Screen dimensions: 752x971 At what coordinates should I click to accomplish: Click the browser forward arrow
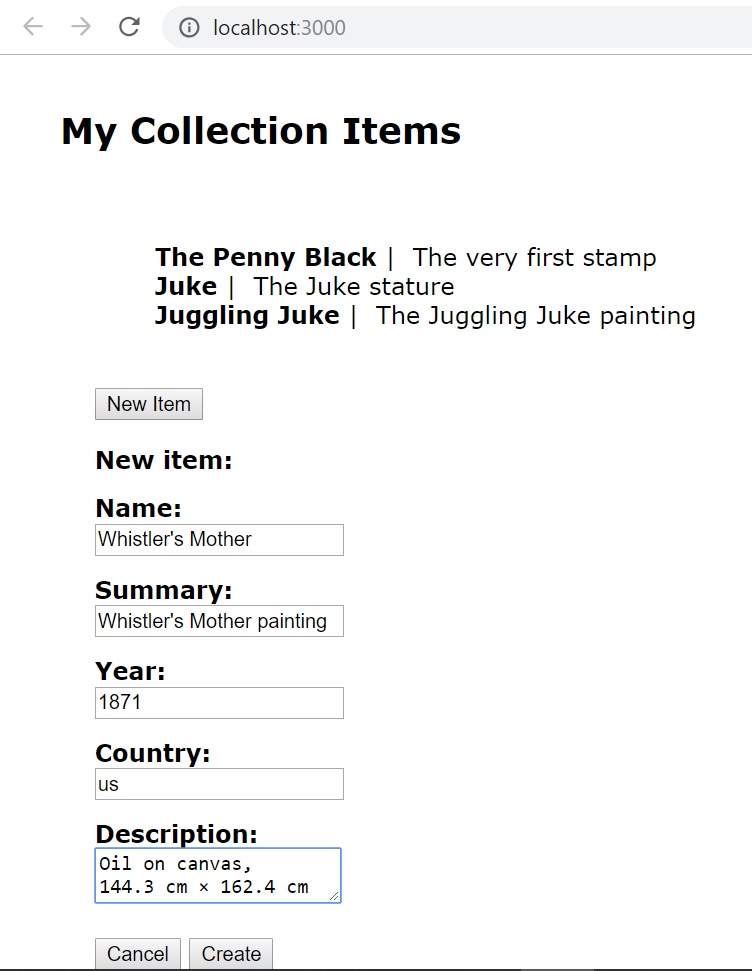(81, 27)
